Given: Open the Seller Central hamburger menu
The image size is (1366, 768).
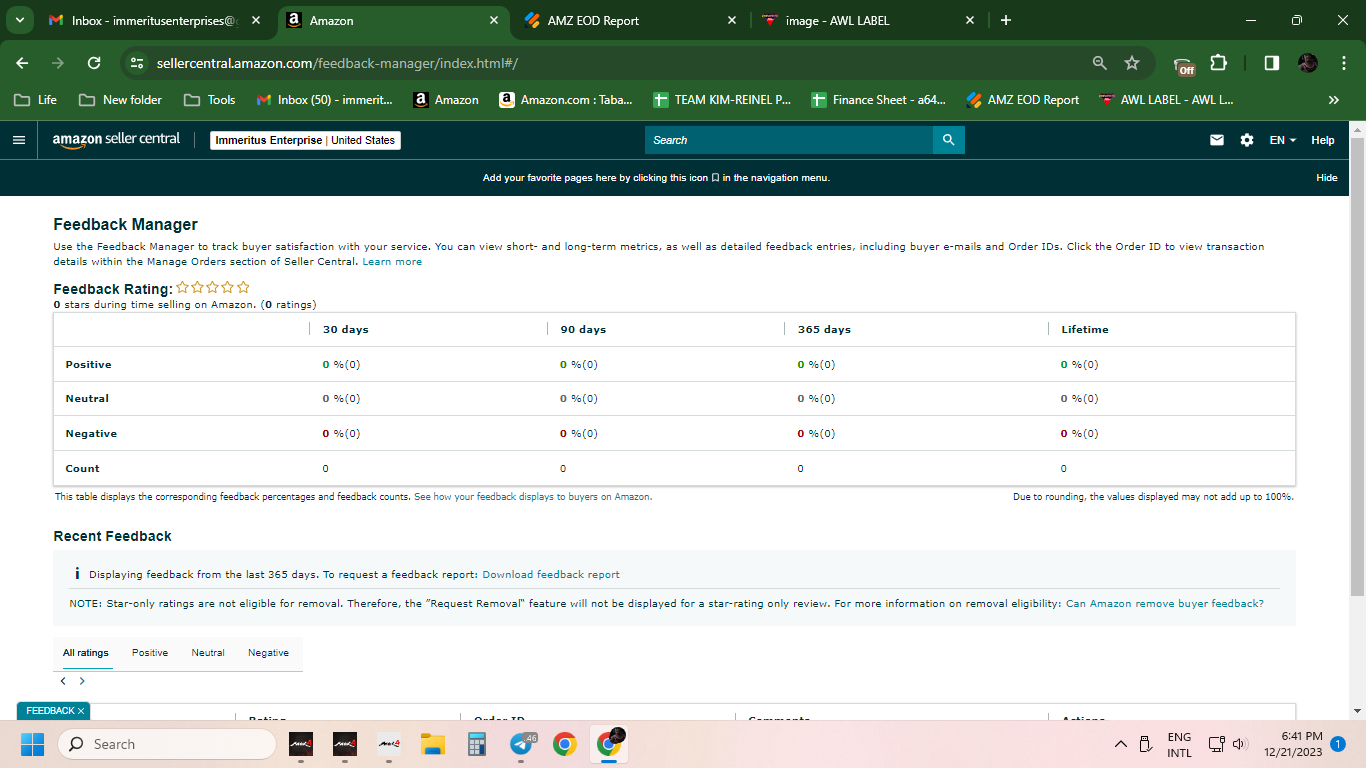Looking at the screenshot, I should [x=18, y=140].
